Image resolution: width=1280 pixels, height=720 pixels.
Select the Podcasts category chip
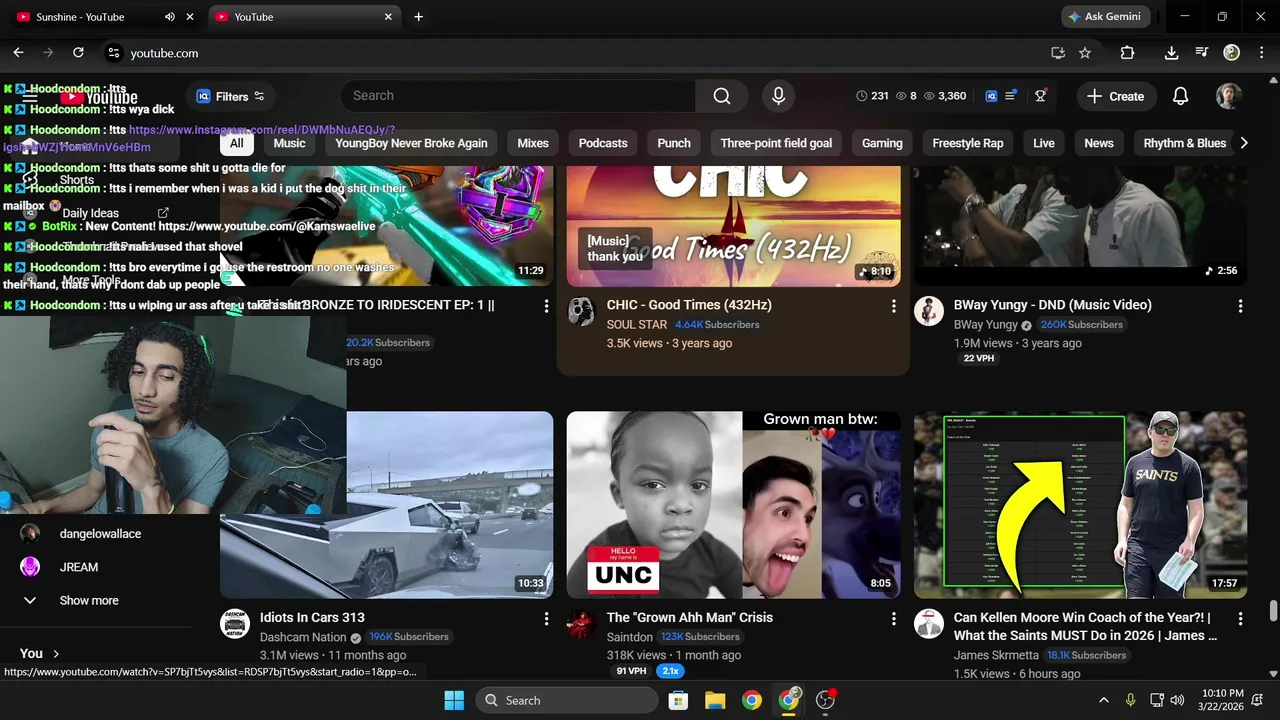pyautogui.click(x=603, y=143)
